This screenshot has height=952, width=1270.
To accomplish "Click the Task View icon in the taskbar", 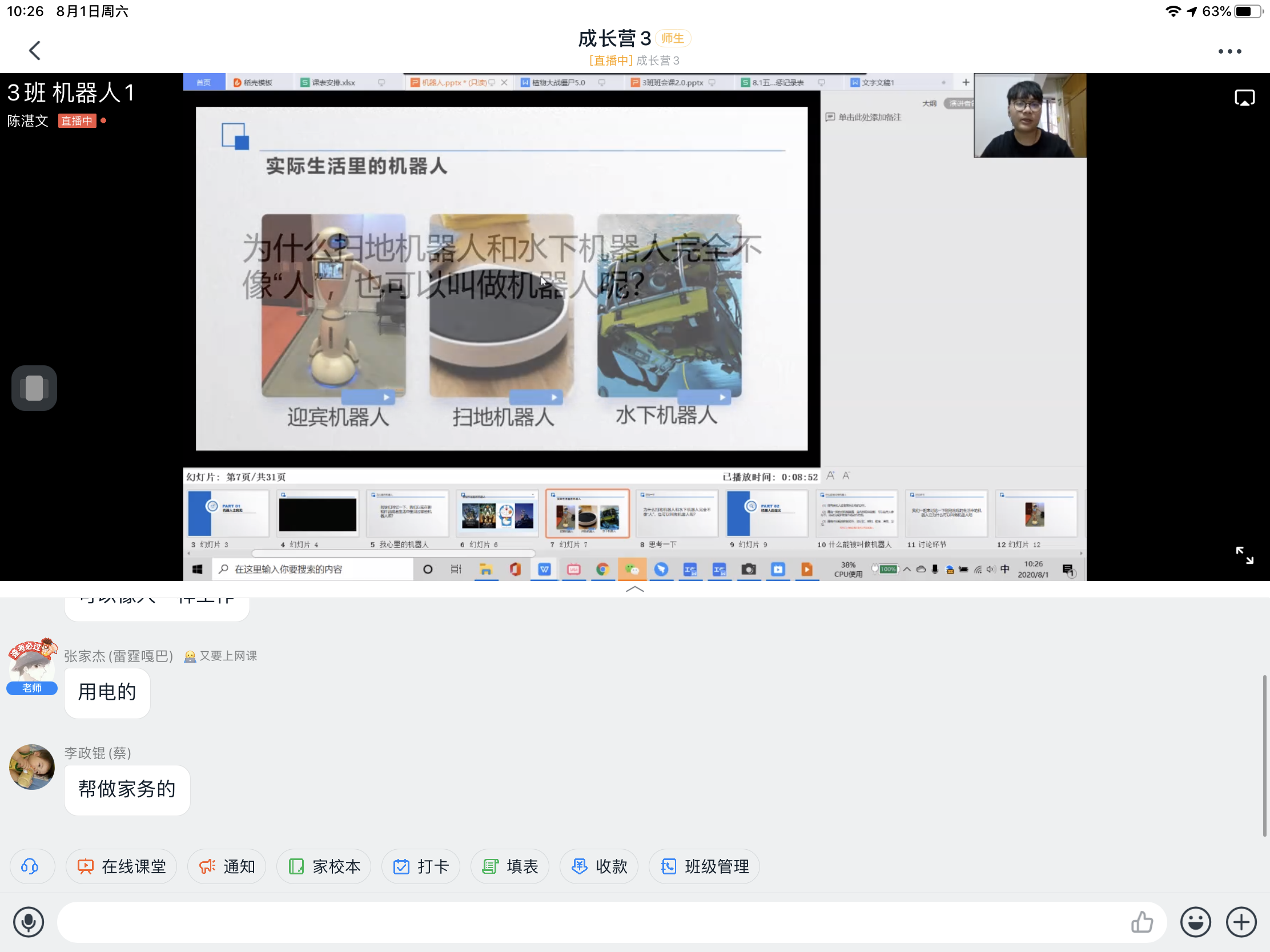I will [x=456, y=569].
